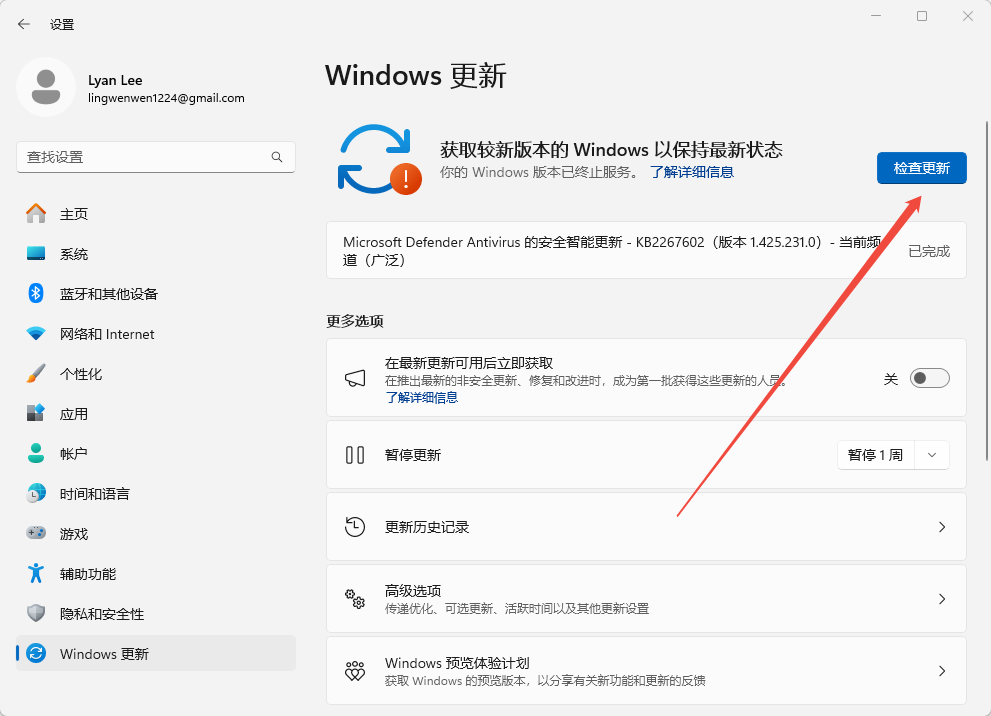
Task: Click the Lyan Lee account name
Action: tap(115, 80)
